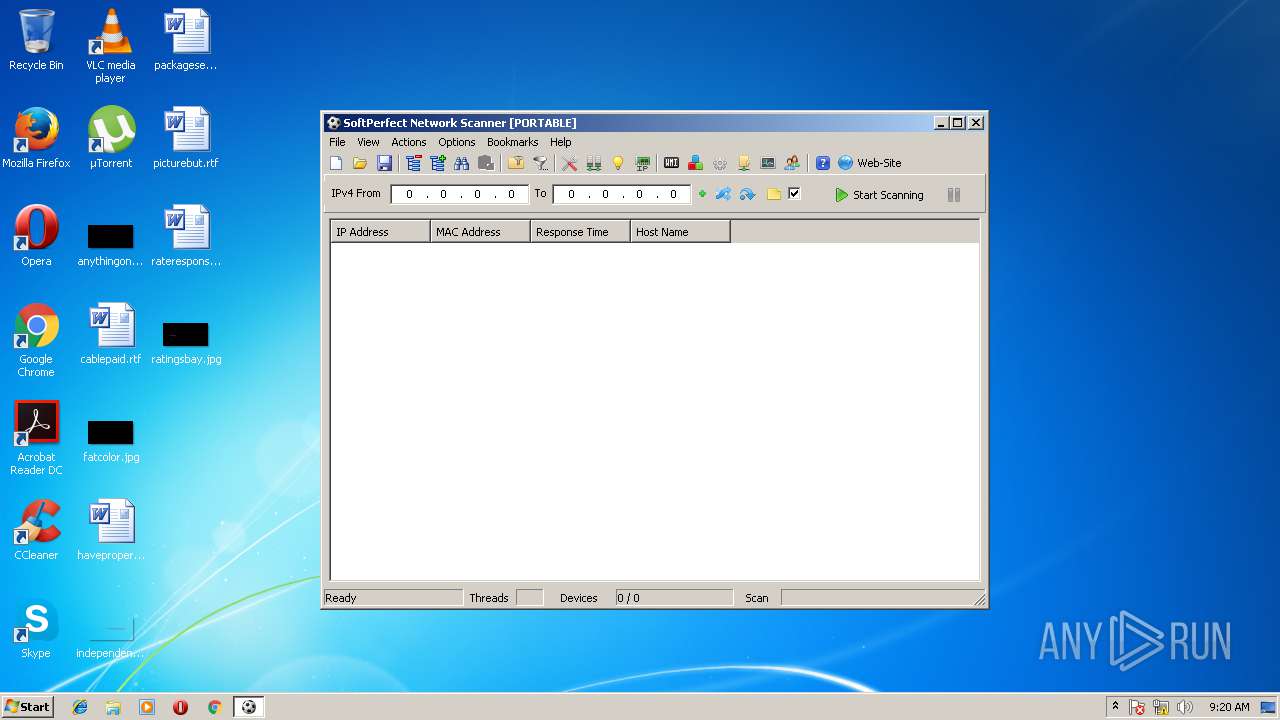
Task: Click the Start Scanning button
Action: click(879, 195)
